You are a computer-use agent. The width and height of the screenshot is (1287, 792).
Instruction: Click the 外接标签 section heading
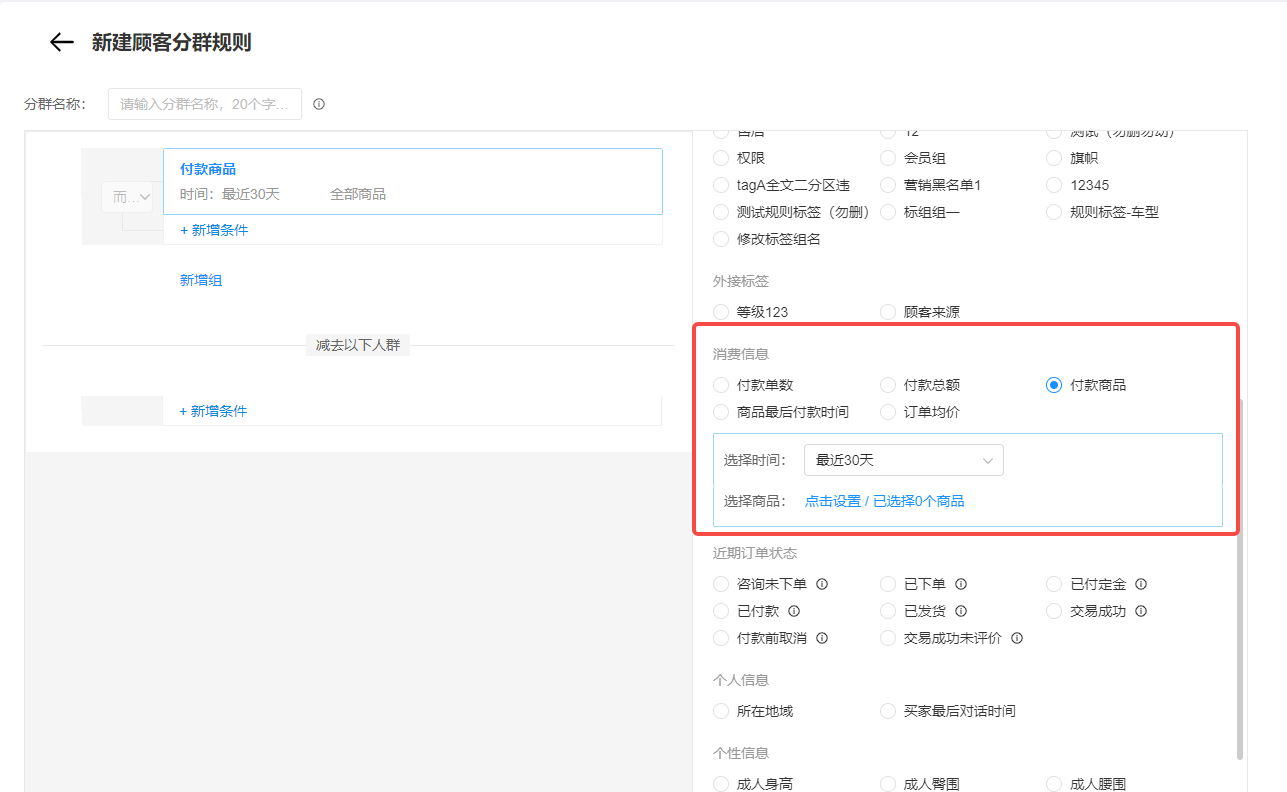tap(741, 281)
